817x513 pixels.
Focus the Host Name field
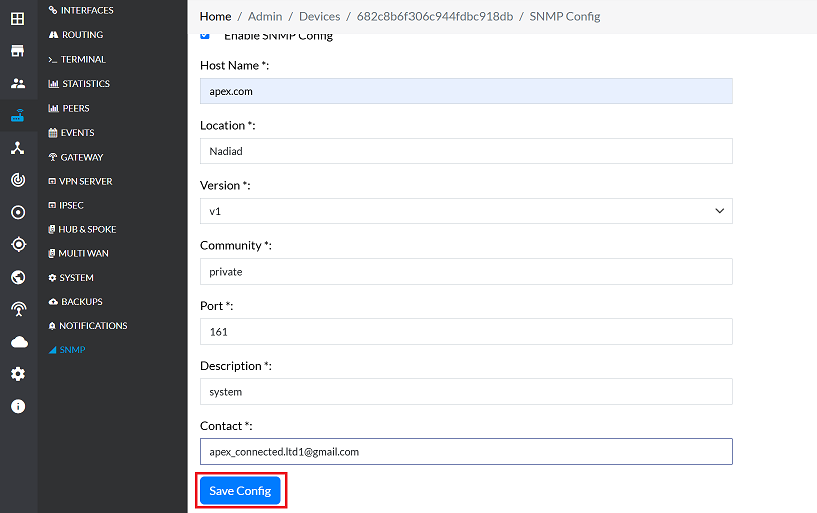point(466,91)
